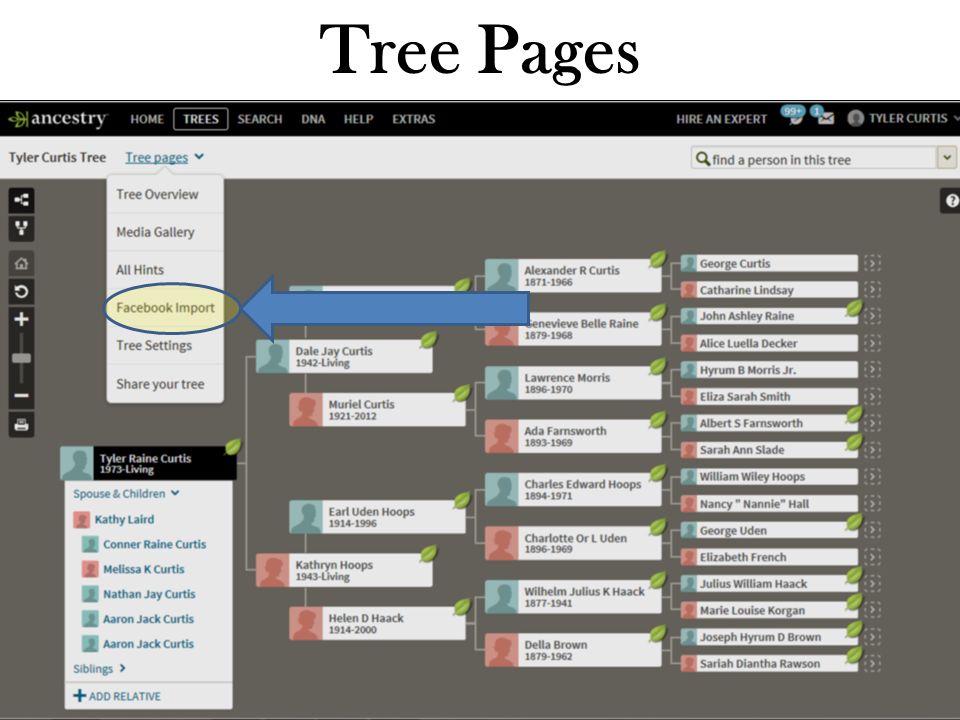Click the Tyler Curtis profile avatar
This screenshot has height=720, width=960.
[855, 118]
